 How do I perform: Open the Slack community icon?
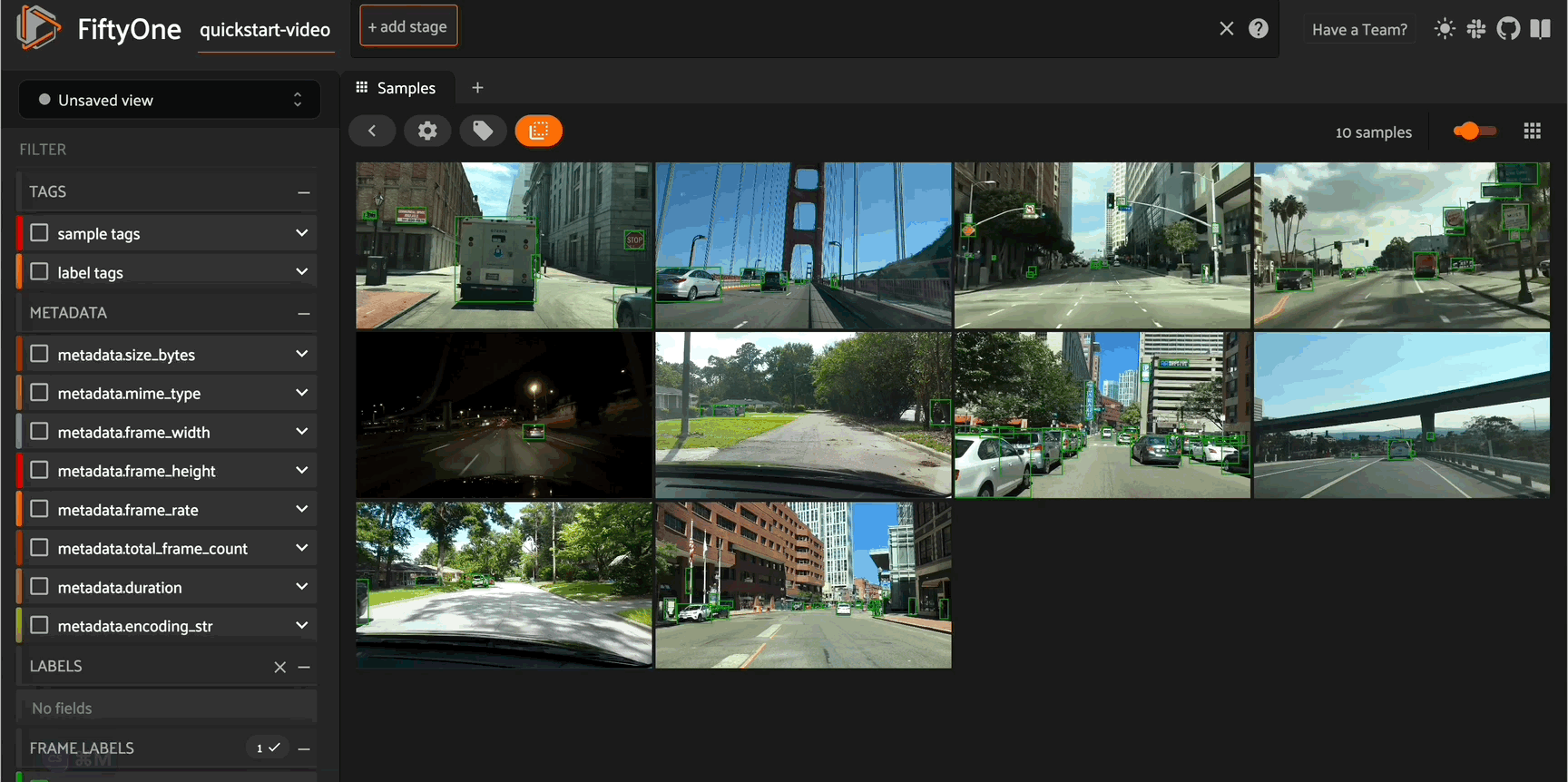pos(1476,29)
